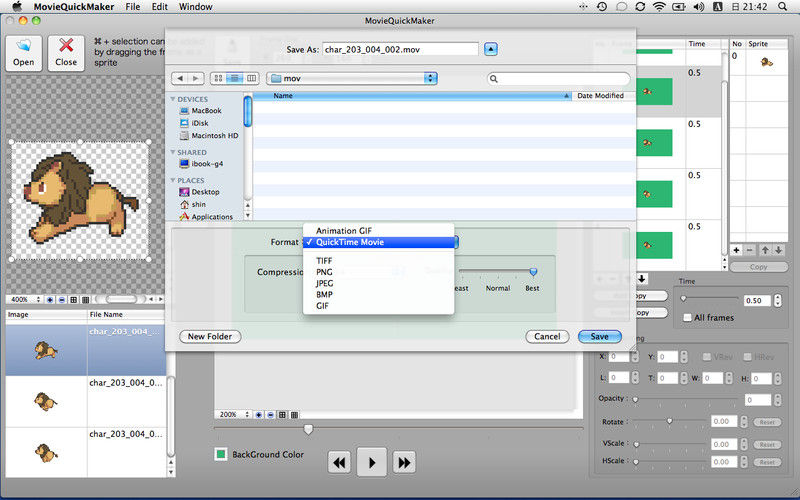Open Spotlight search in the menu bar

[x=783, y=7]
